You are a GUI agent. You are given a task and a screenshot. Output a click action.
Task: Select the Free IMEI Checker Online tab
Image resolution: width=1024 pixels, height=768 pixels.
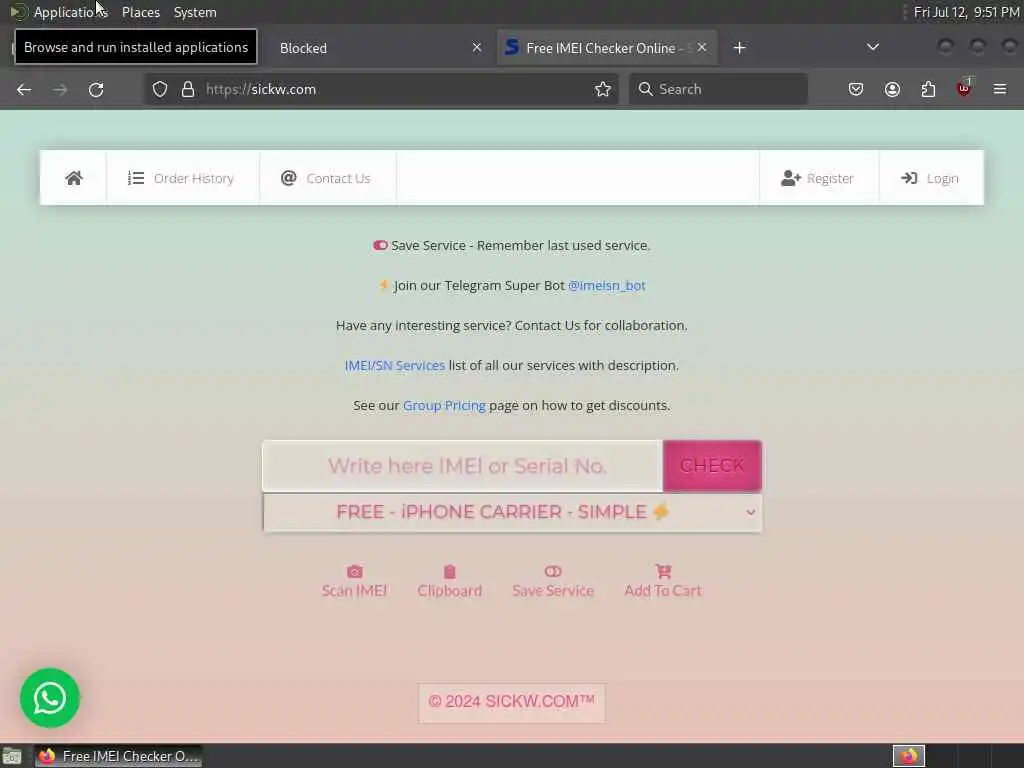point(601,48)
